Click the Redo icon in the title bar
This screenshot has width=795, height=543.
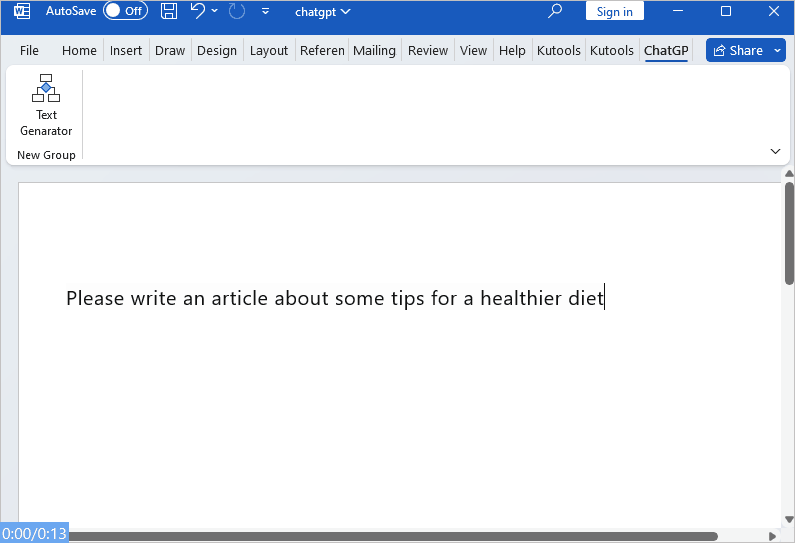pos(237,12)
